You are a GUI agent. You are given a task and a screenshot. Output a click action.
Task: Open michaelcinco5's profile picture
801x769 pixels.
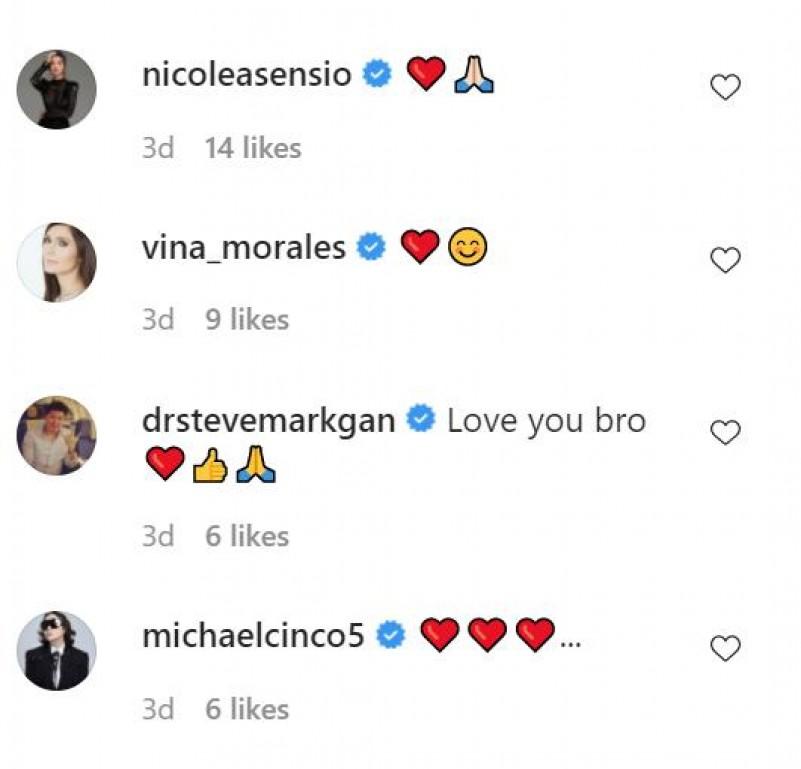(57, 650)
